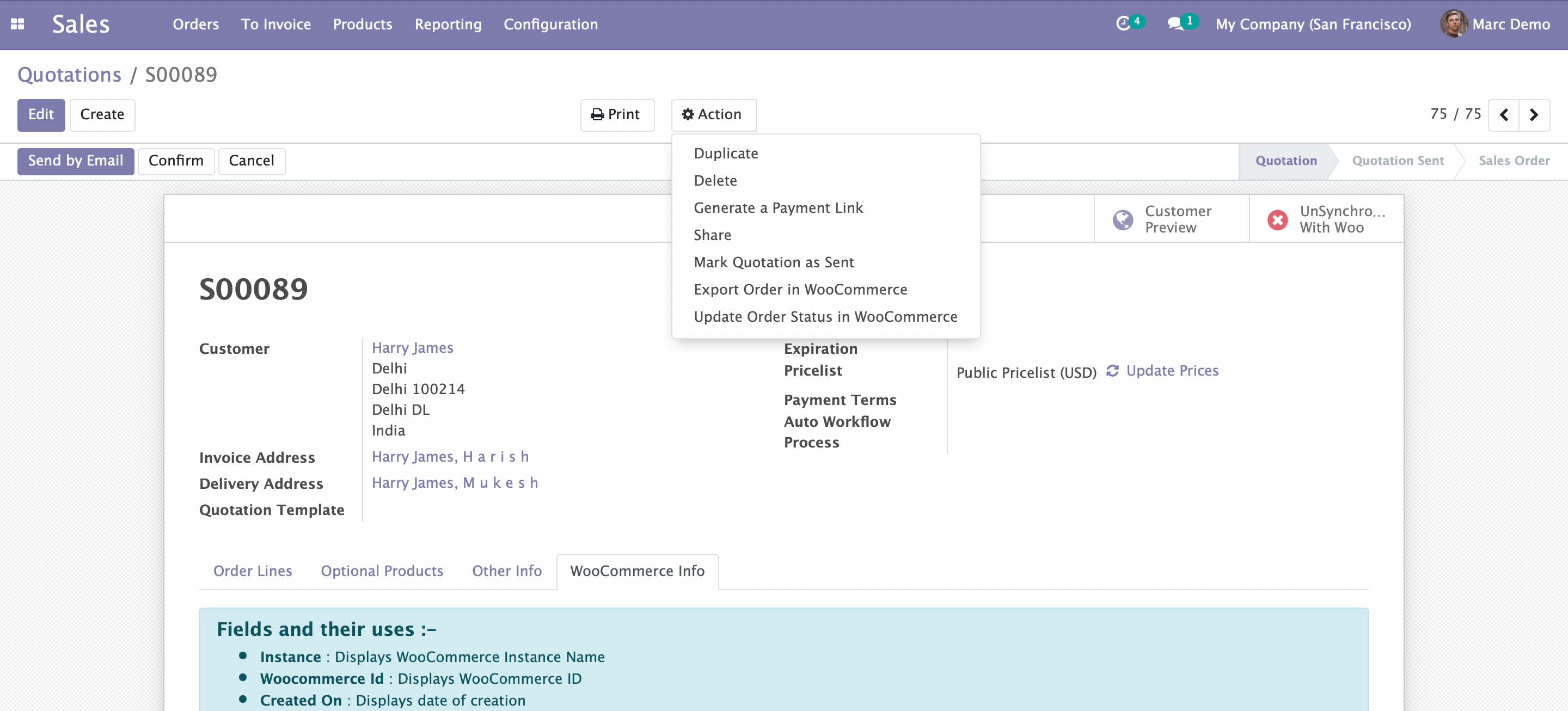Click the red UnSynchronized With Woo icon
The image size is (1568, 711).
(1277, 219)
